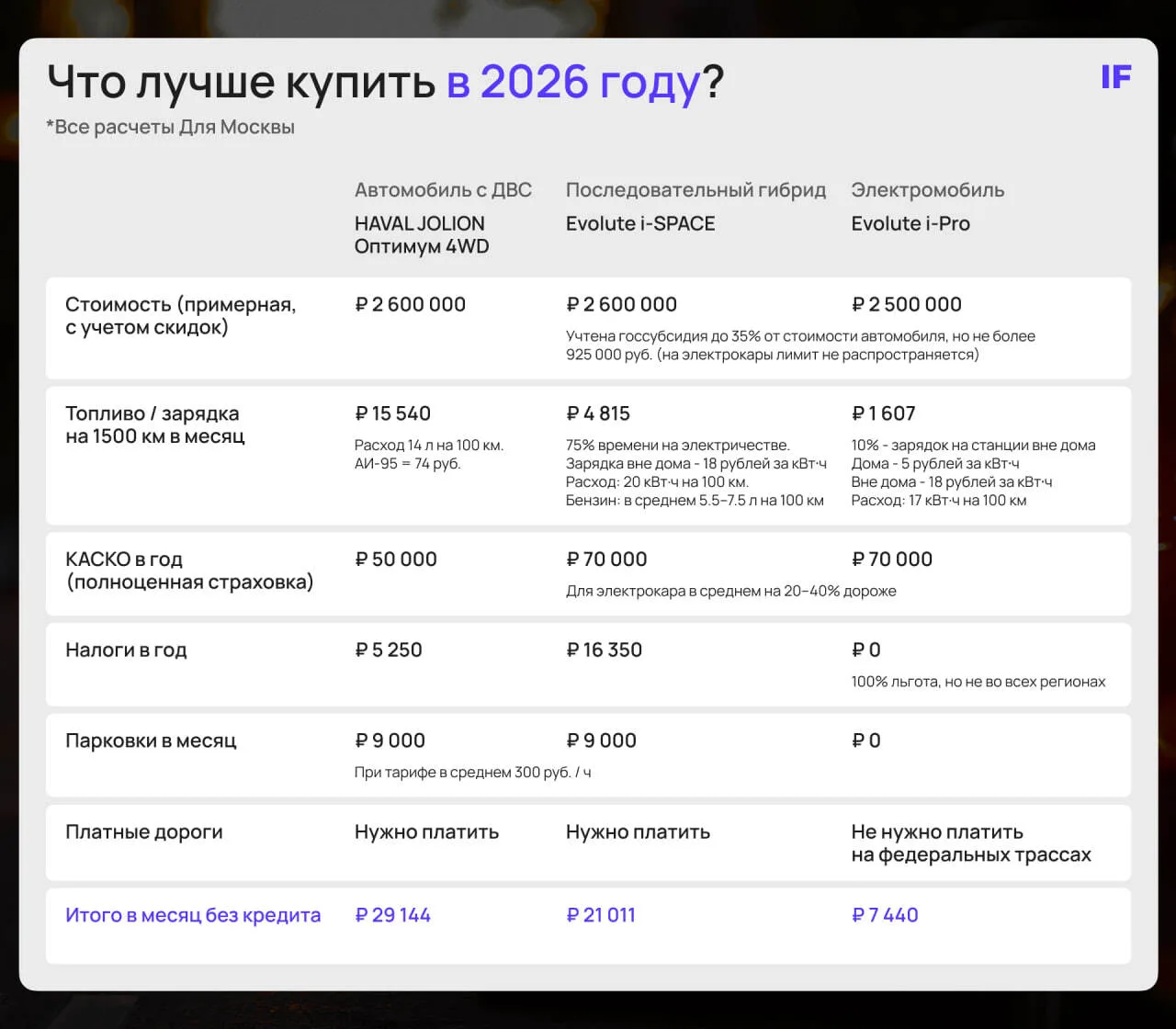Screen dimensions: 1176x1029
Task: Click hybrid charging cost '₽ 4 815'
Action: (x=599, y=413)
